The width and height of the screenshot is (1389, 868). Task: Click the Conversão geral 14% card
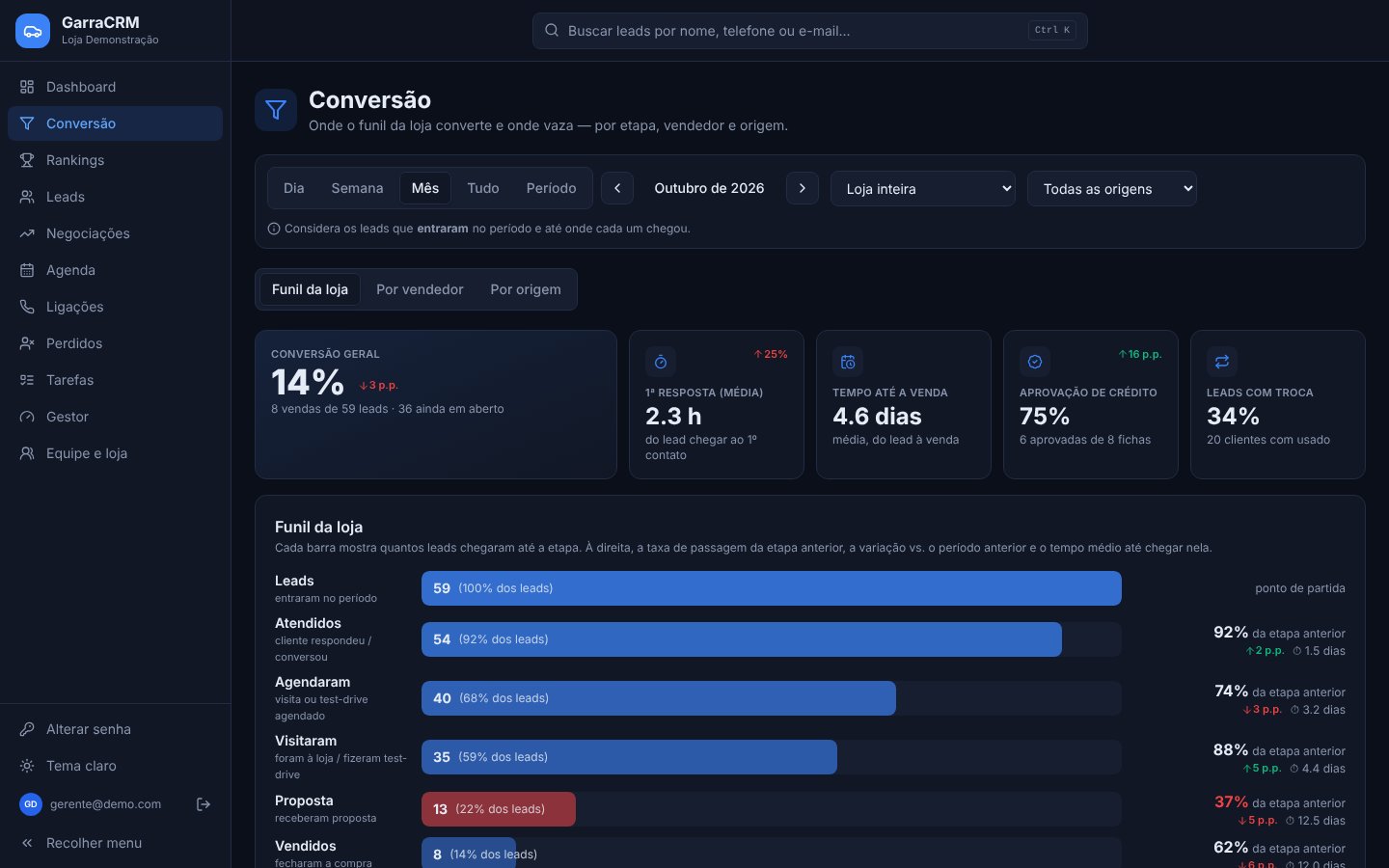[x=436, y=405]
